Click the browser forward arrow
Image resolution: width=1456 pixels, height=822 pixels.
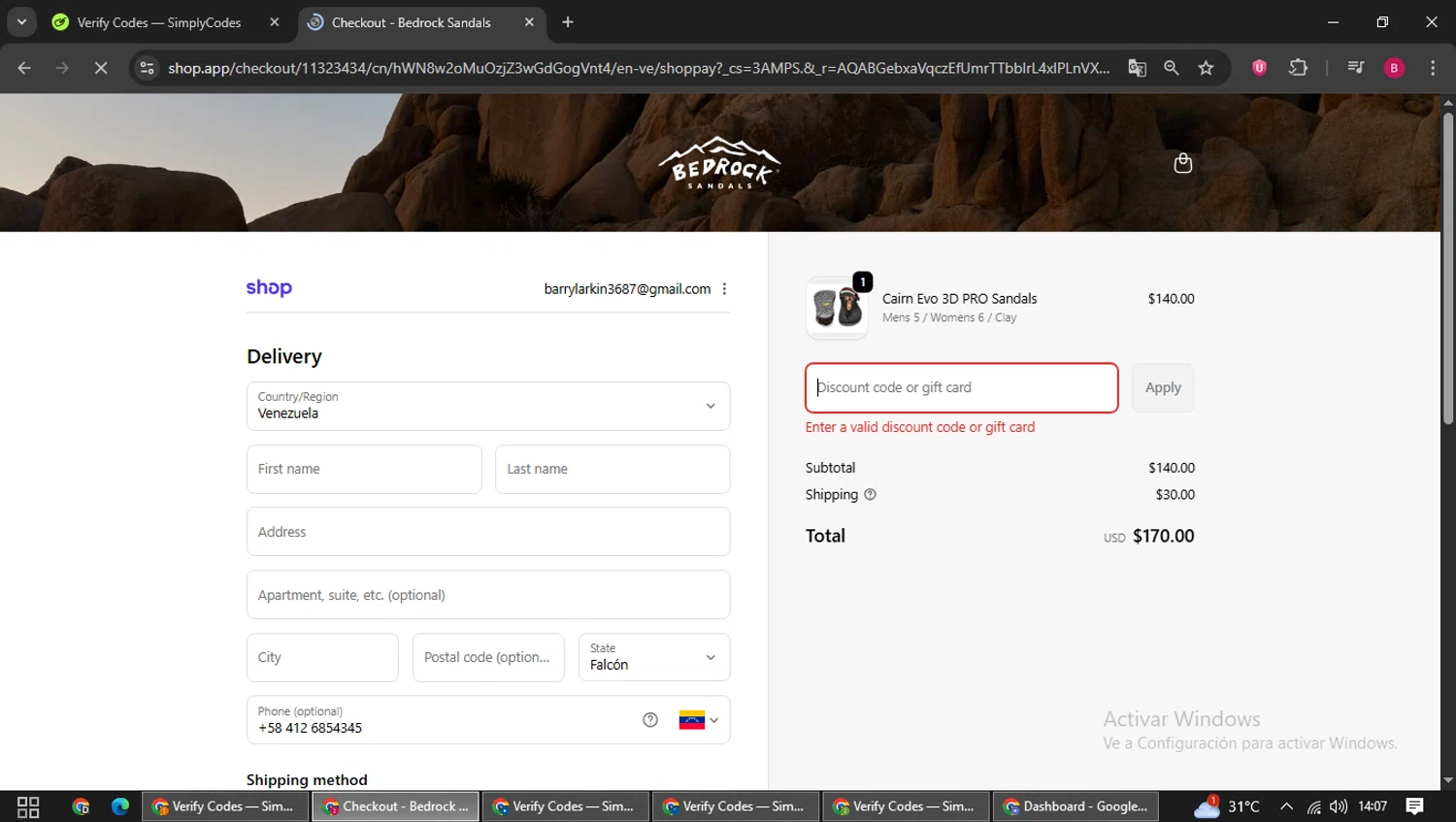[x=62, y=68]
